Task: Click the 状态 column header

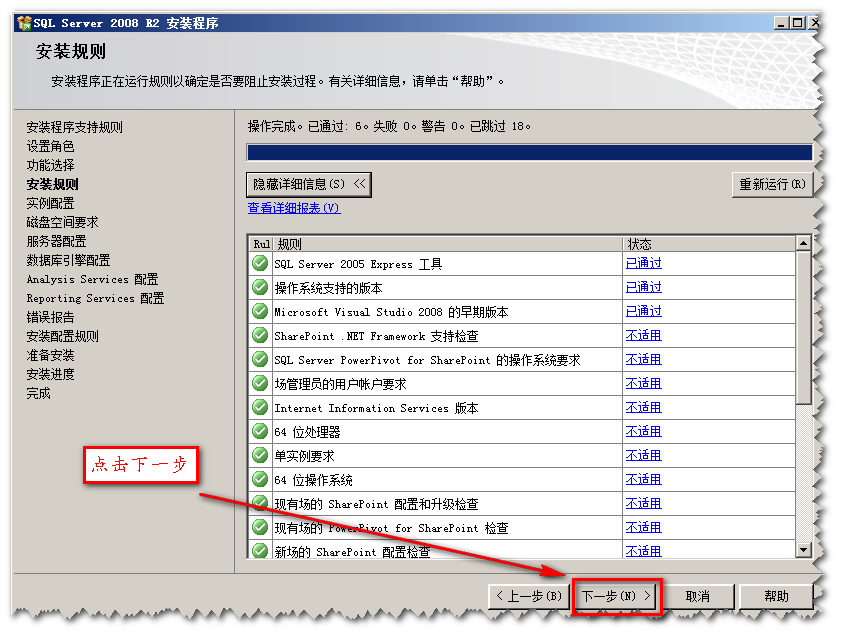Action: [x=709, y=245]
